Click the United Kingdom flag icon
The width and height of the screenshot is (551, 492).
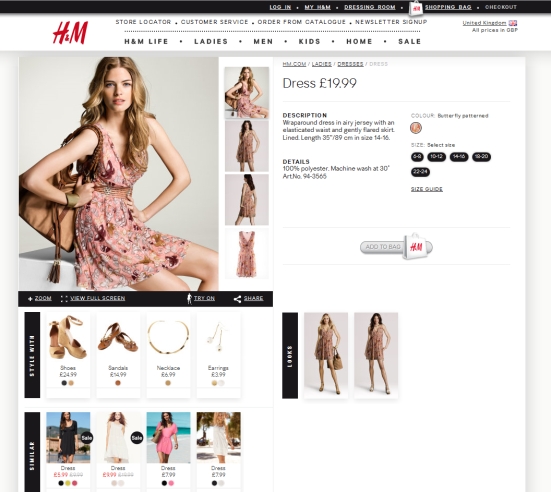tap(513, 23)
